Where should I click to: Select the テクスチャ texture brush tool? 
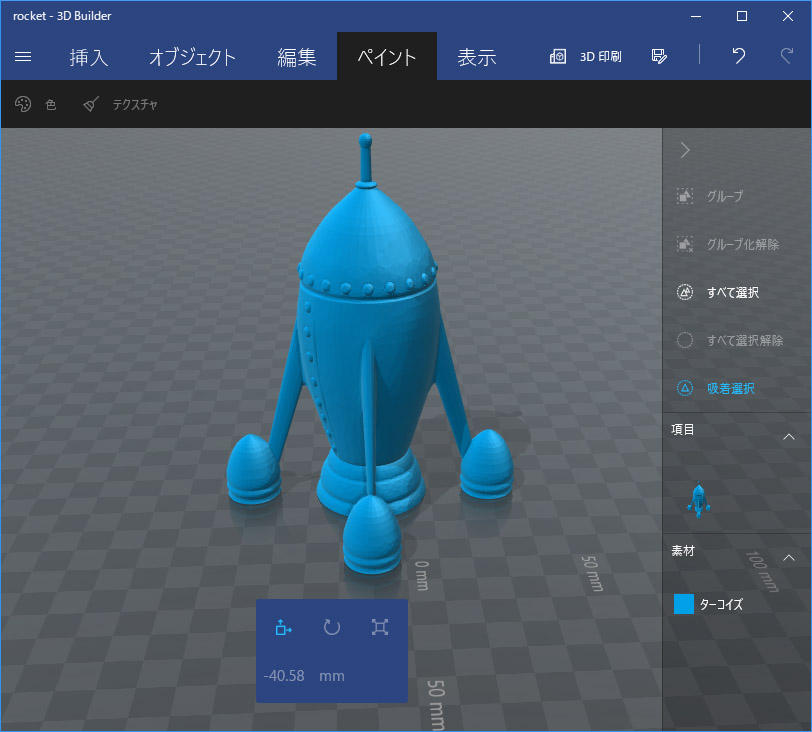[121, 104]
